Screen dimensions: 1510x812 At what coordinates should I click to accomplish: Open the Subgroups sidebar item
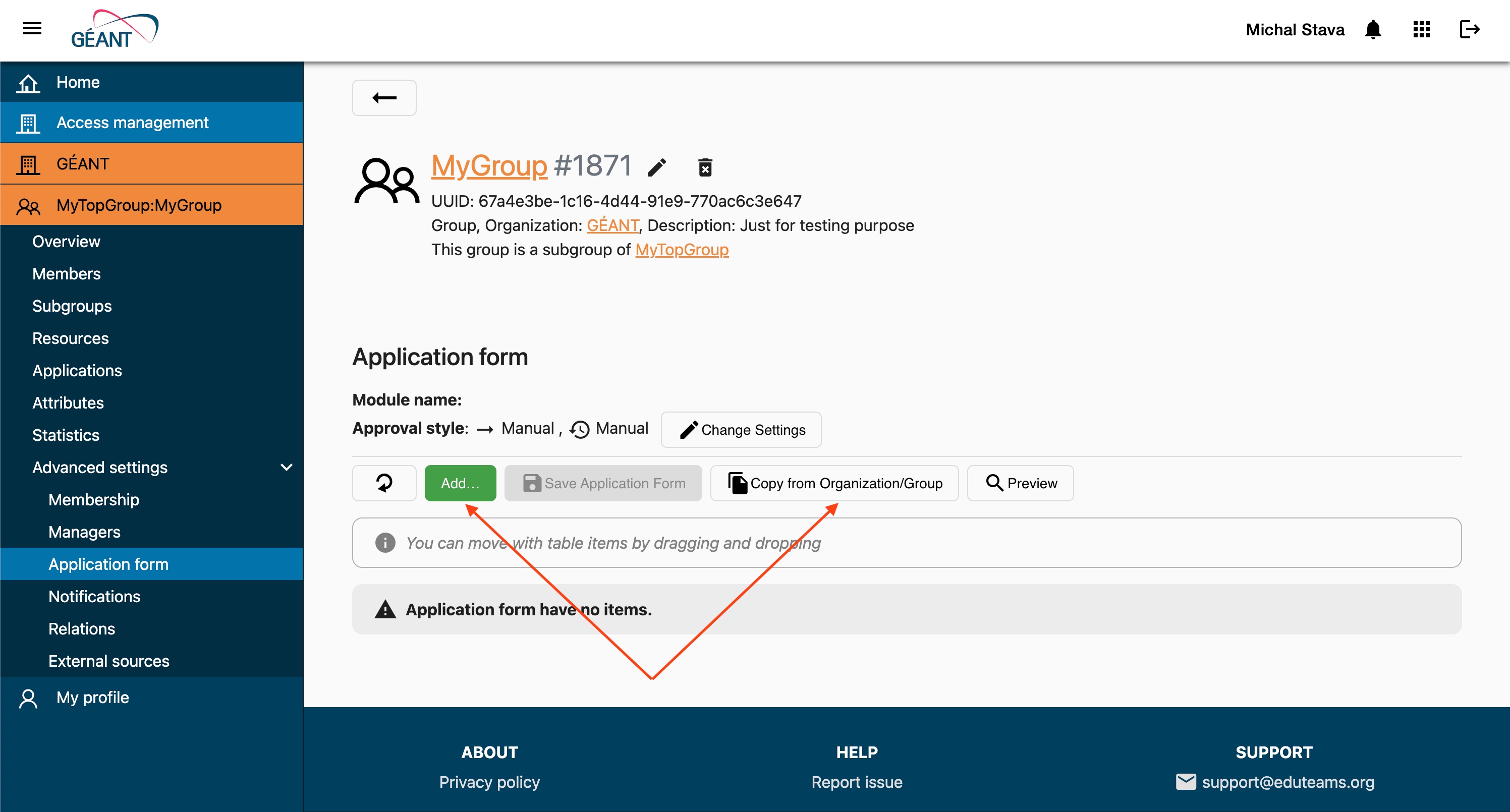pos(72,306)
